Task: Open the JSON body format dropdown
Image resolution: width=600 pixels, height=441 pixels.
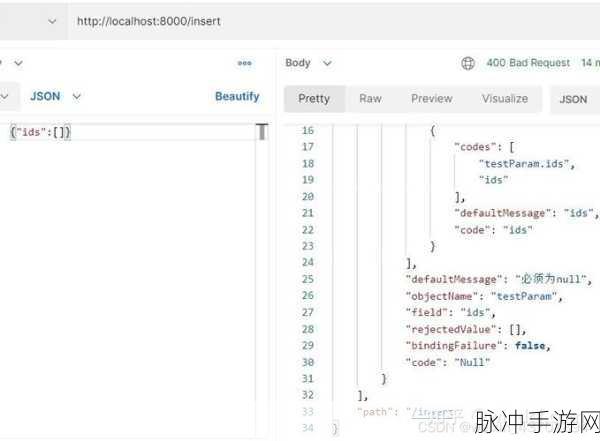Action: [x=55, y=96]
